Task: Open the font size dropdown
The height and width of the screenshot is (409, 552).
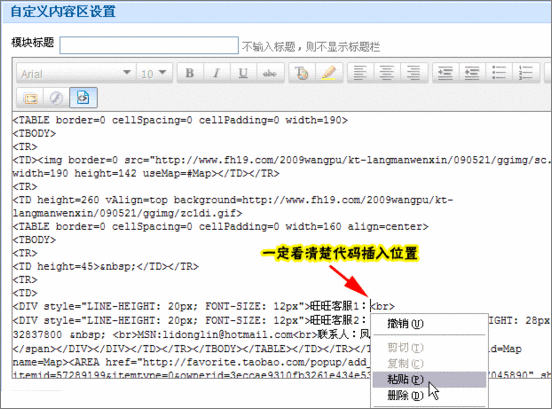Action: (155, 73)
